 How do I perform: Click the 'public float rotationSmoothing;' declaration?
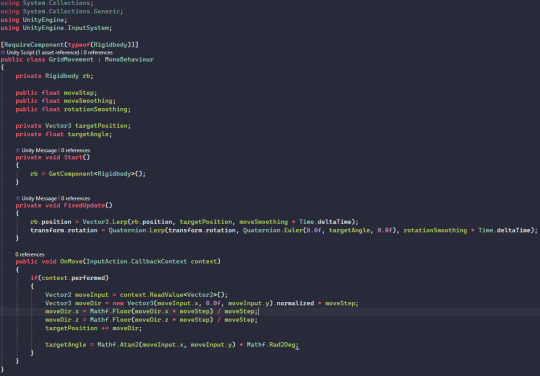[x=73, y=109]
